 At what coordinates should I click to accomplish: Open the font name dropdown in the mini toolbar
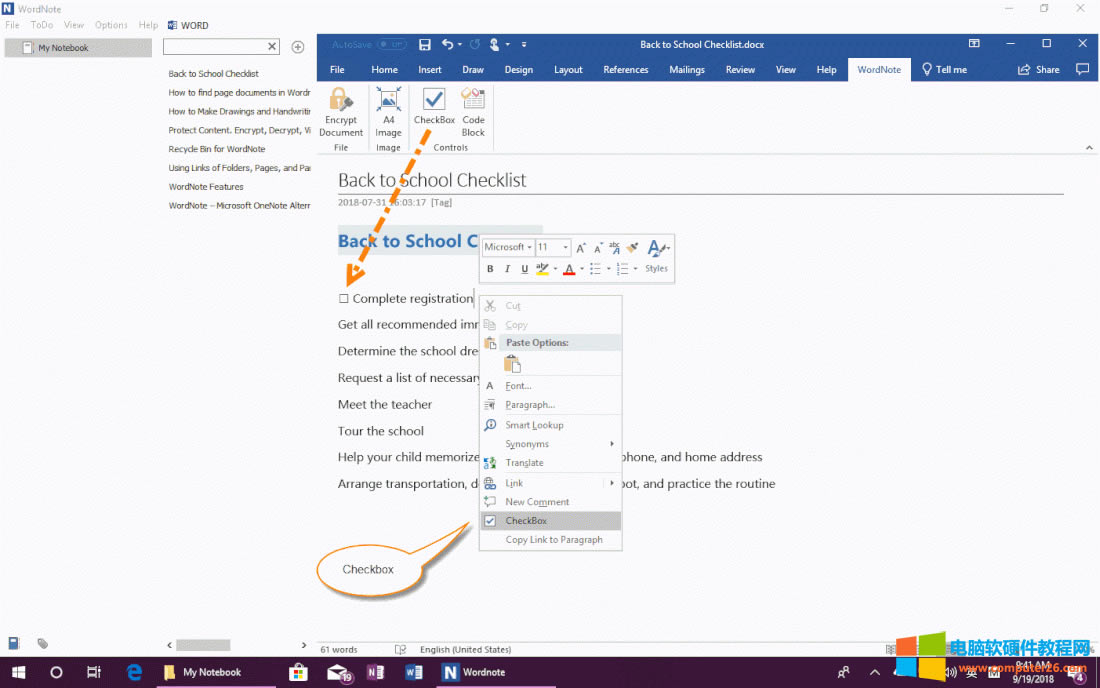point(508,248)
